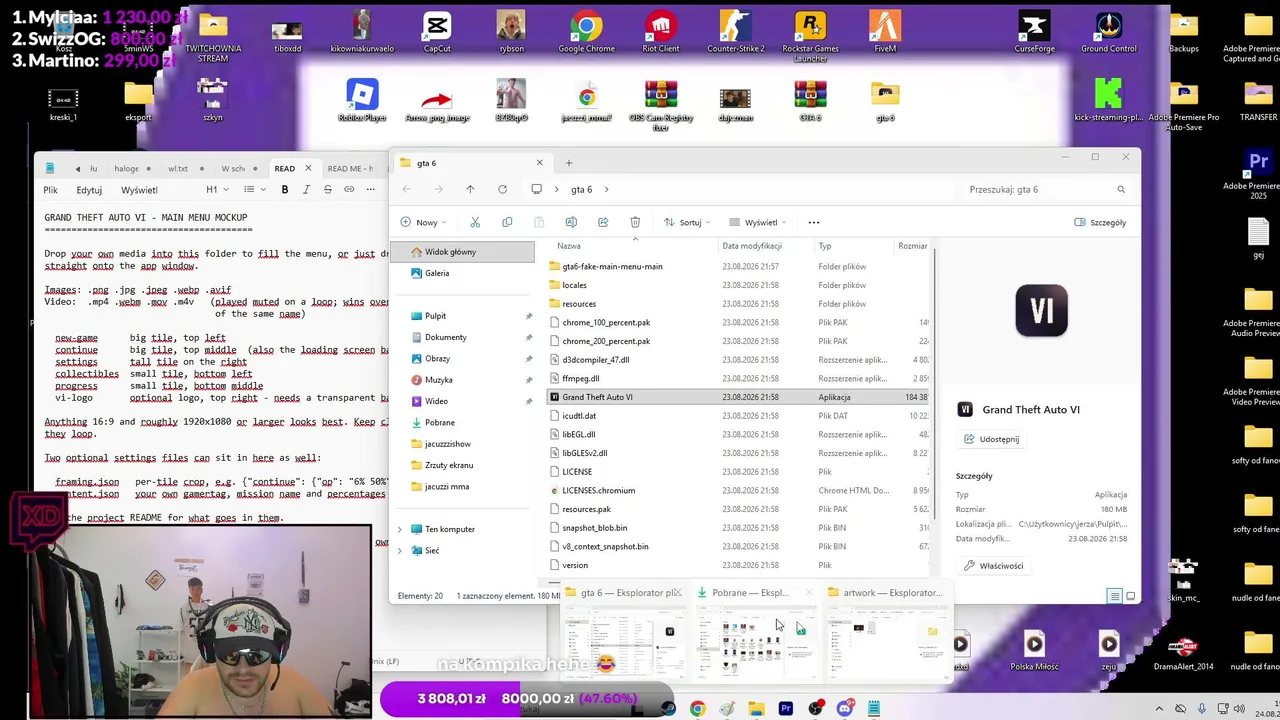This screenshot has width=1280, height=720.
Task: Refresh the gta 6 folder view
Action: click(502, 189)
